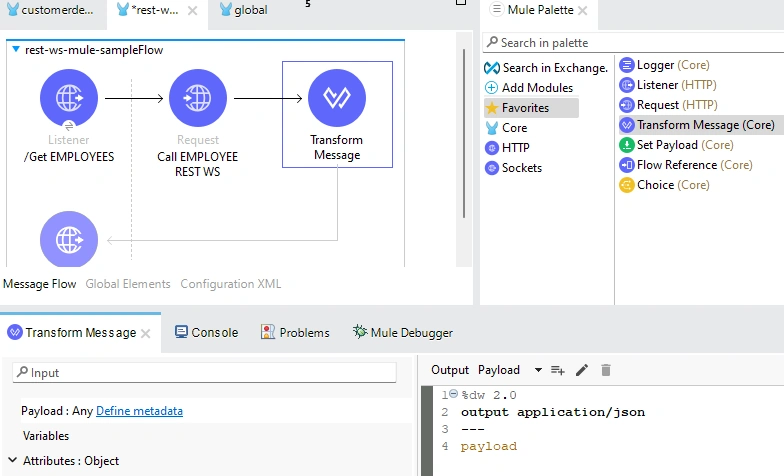Click the Payload : Any label

point(57,410)
